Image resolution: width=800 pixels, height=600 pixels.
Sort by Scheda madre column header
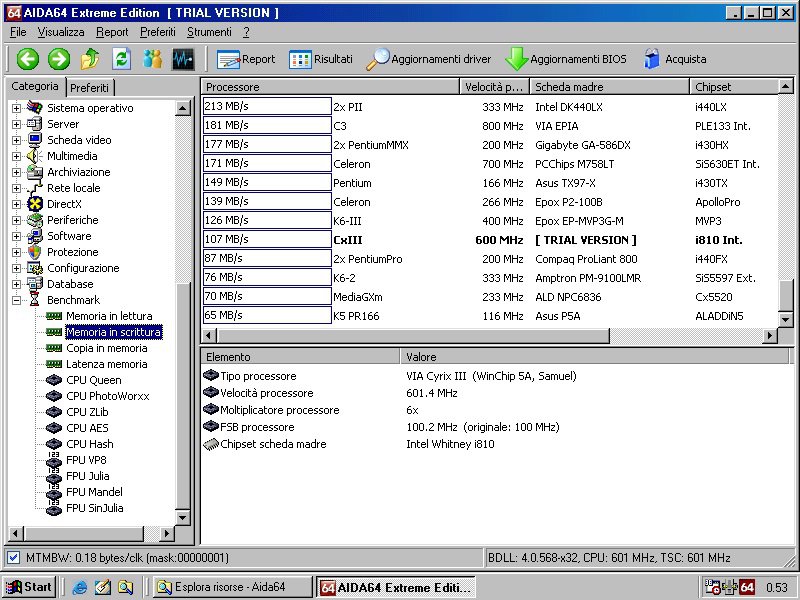[608, 87]
